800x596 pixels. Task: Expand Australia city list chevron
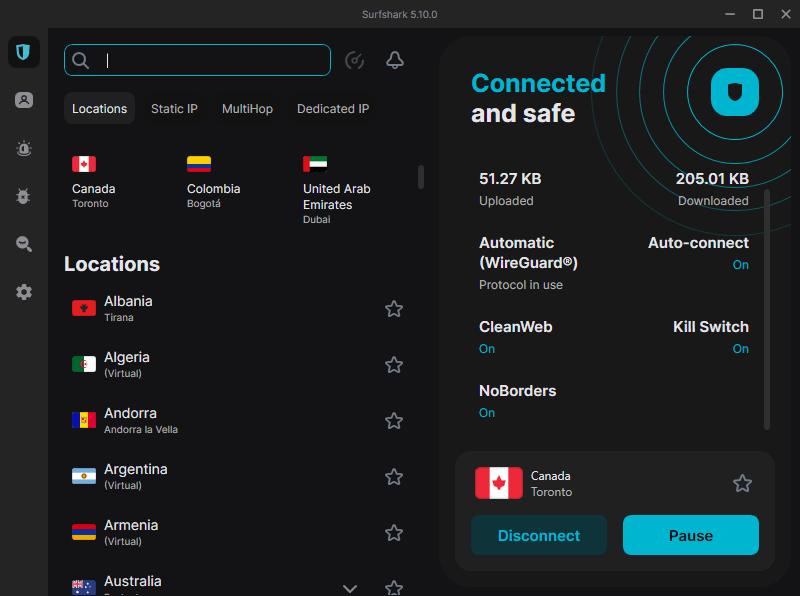click(x=349, y=588)
